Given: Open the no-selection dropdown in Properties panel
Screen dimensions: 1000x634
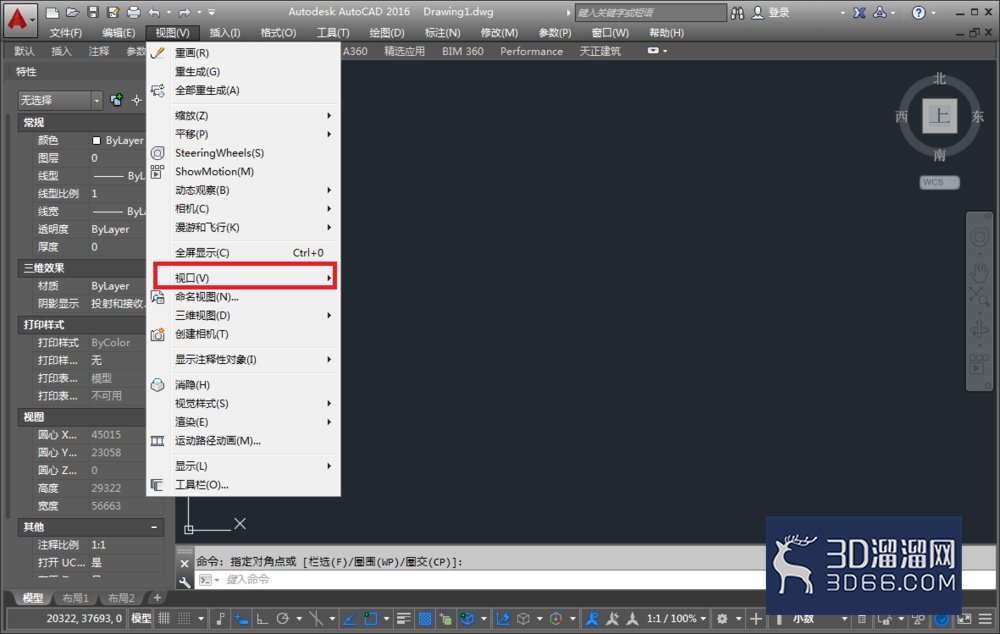Looking at the screenshot, I should pos(61,100).
